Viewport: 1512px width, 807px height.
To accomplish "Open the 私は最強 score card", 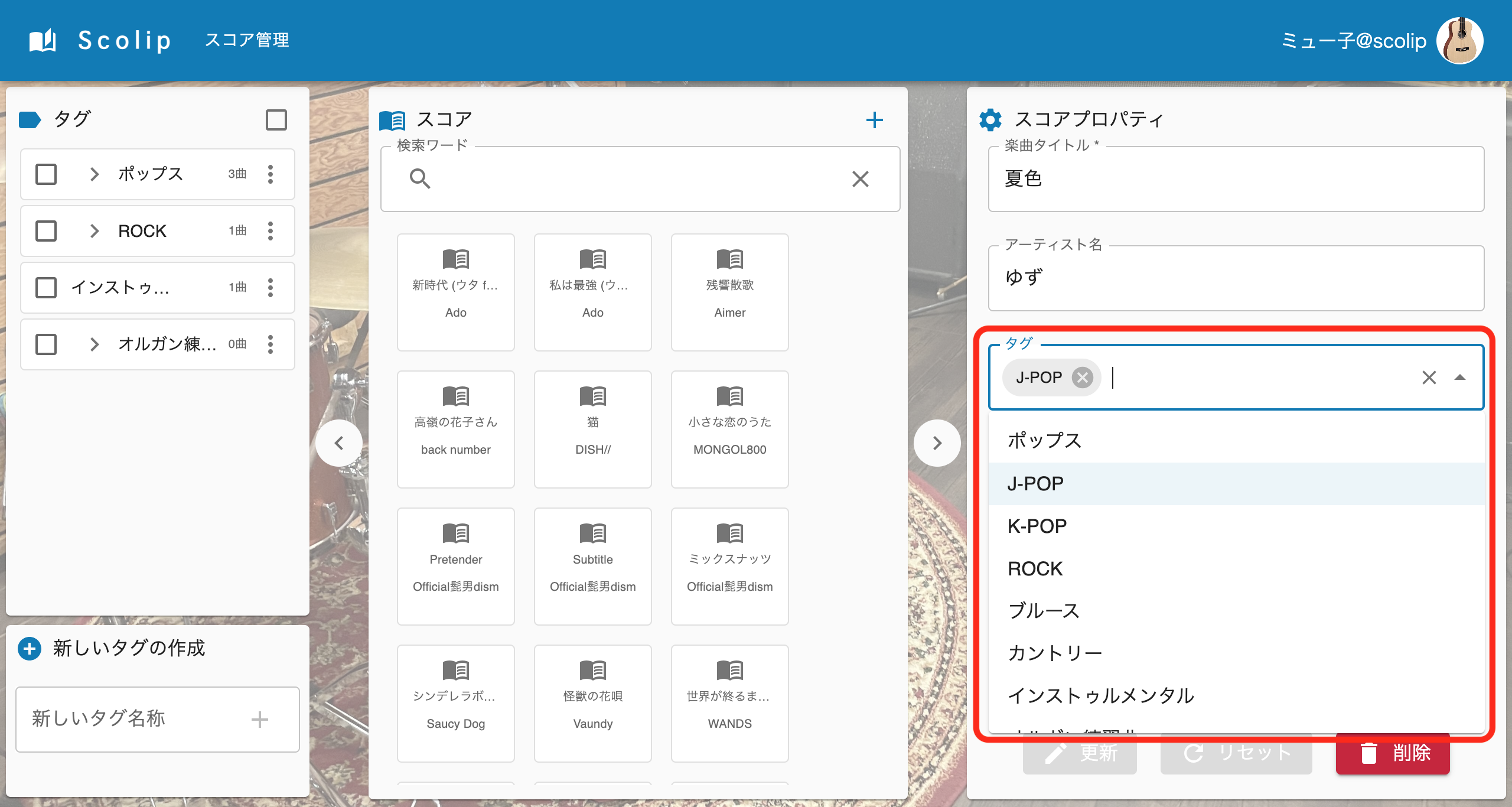I will (592, 292).
